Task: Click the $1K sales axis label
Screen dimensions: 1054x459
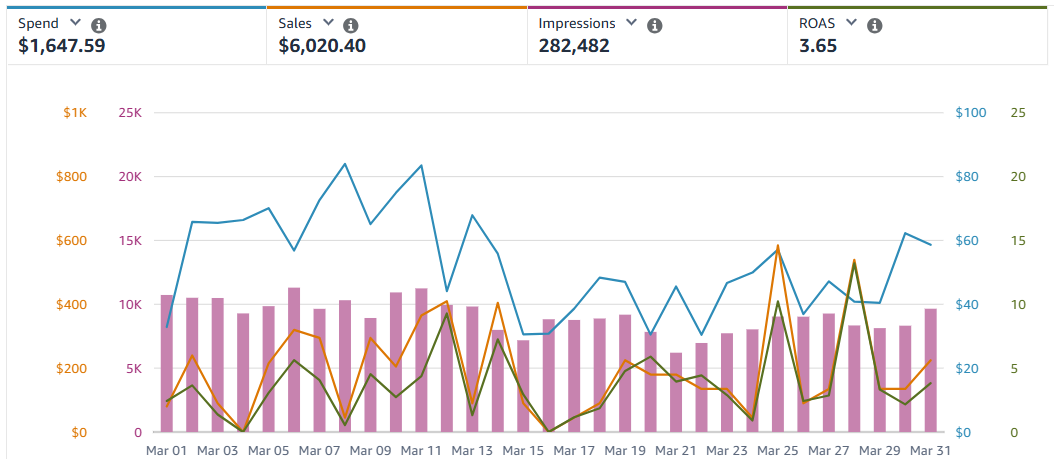Action: 75,113
